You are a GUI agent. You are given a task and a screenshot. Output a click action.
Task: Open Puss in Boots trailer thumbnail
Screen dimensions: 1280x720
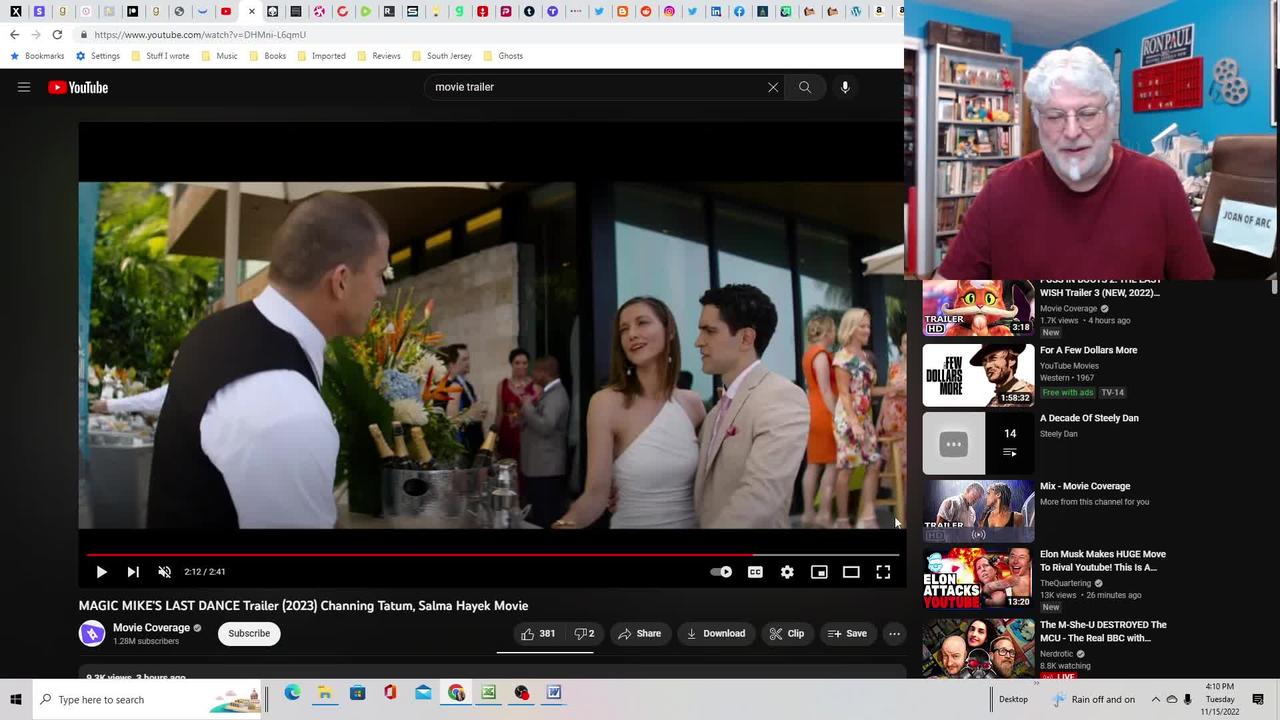click(x=978, y=308)
